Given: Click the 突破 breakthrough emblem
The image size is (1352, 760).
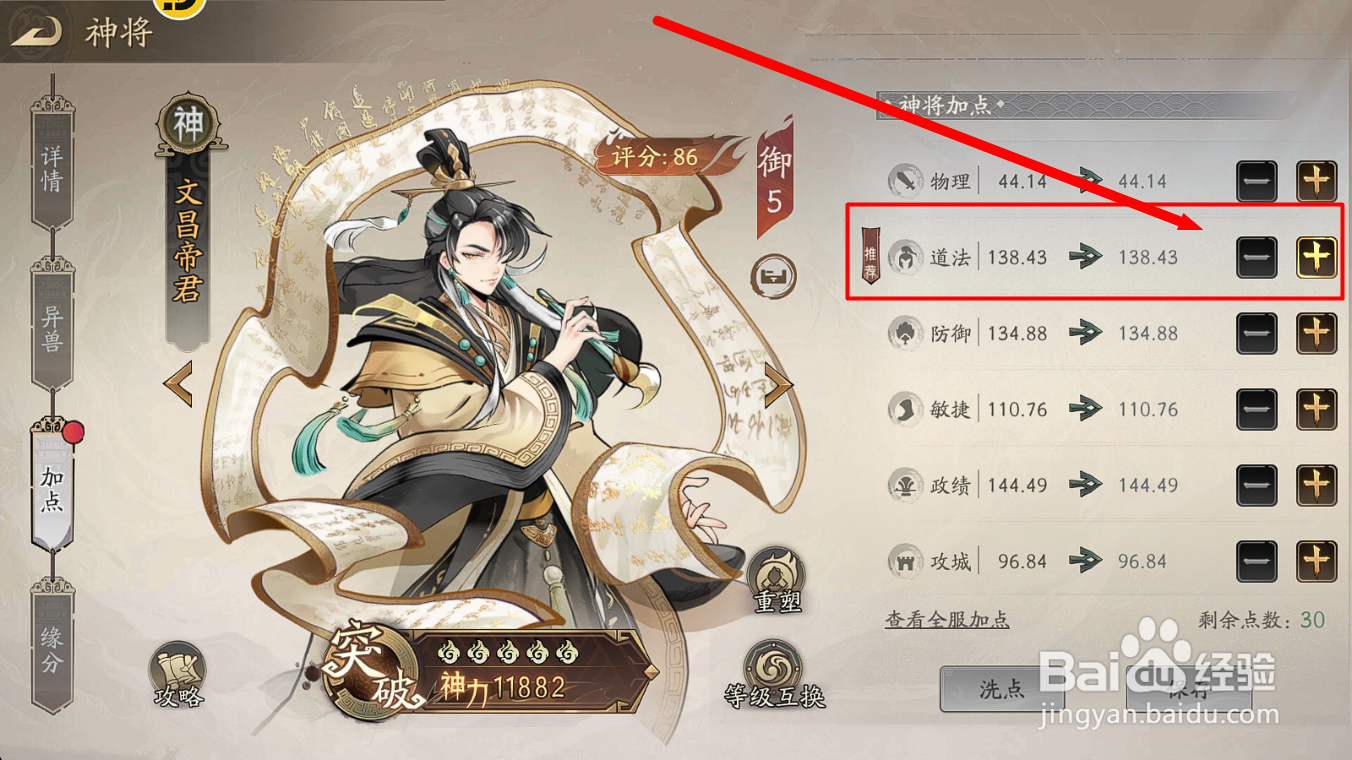Looking at the screenshot, I should [368, 665].
